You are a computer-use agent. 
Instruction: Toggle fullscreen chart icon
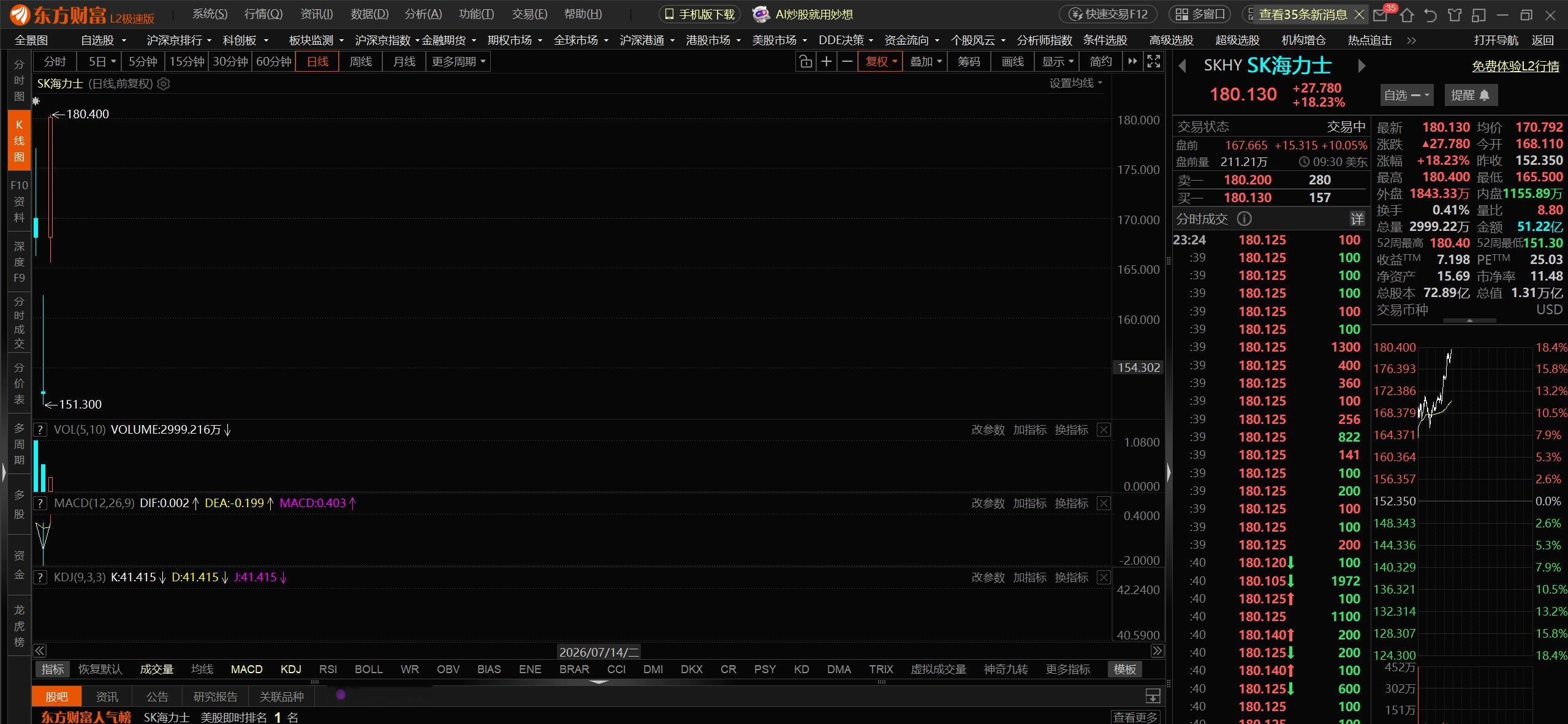(1153, 61)
